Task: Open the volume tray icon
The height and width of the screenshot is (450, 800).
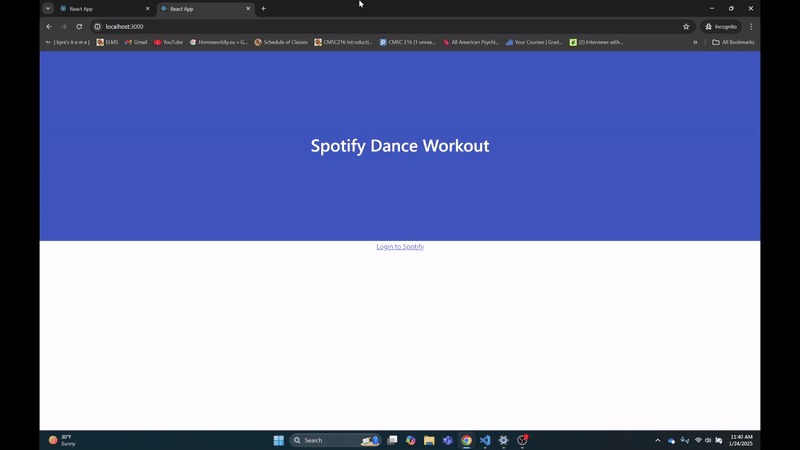Action: tap(708, 440)
